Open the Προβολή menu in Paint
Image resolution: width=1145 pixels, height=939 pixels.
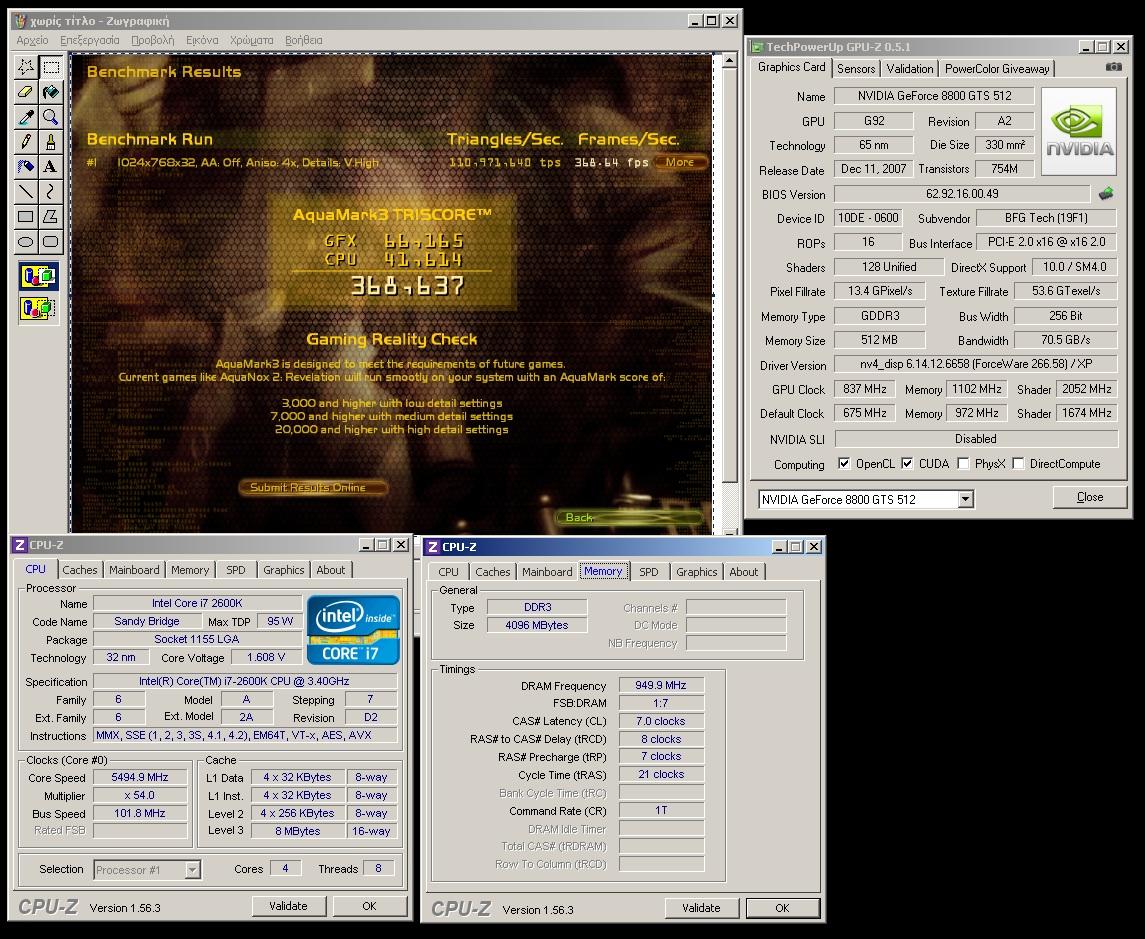coord(153,40)
